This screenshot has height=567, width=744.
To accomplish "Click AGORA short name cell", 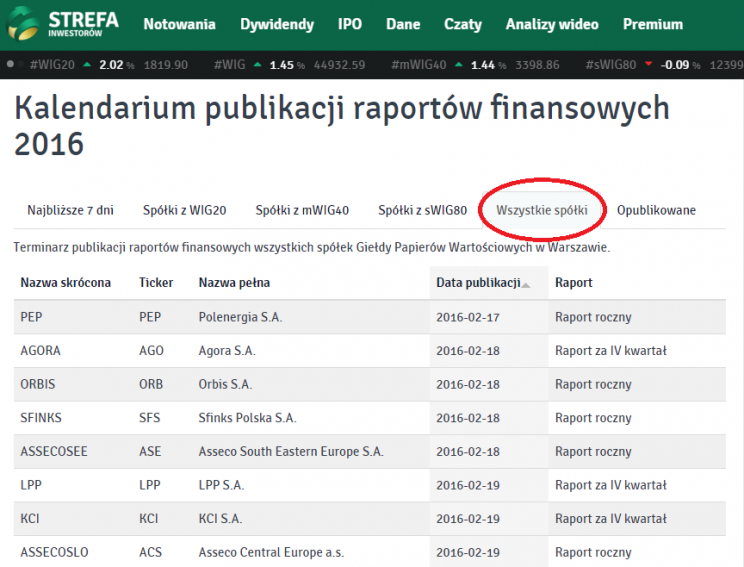I will (x=40, y=351).
